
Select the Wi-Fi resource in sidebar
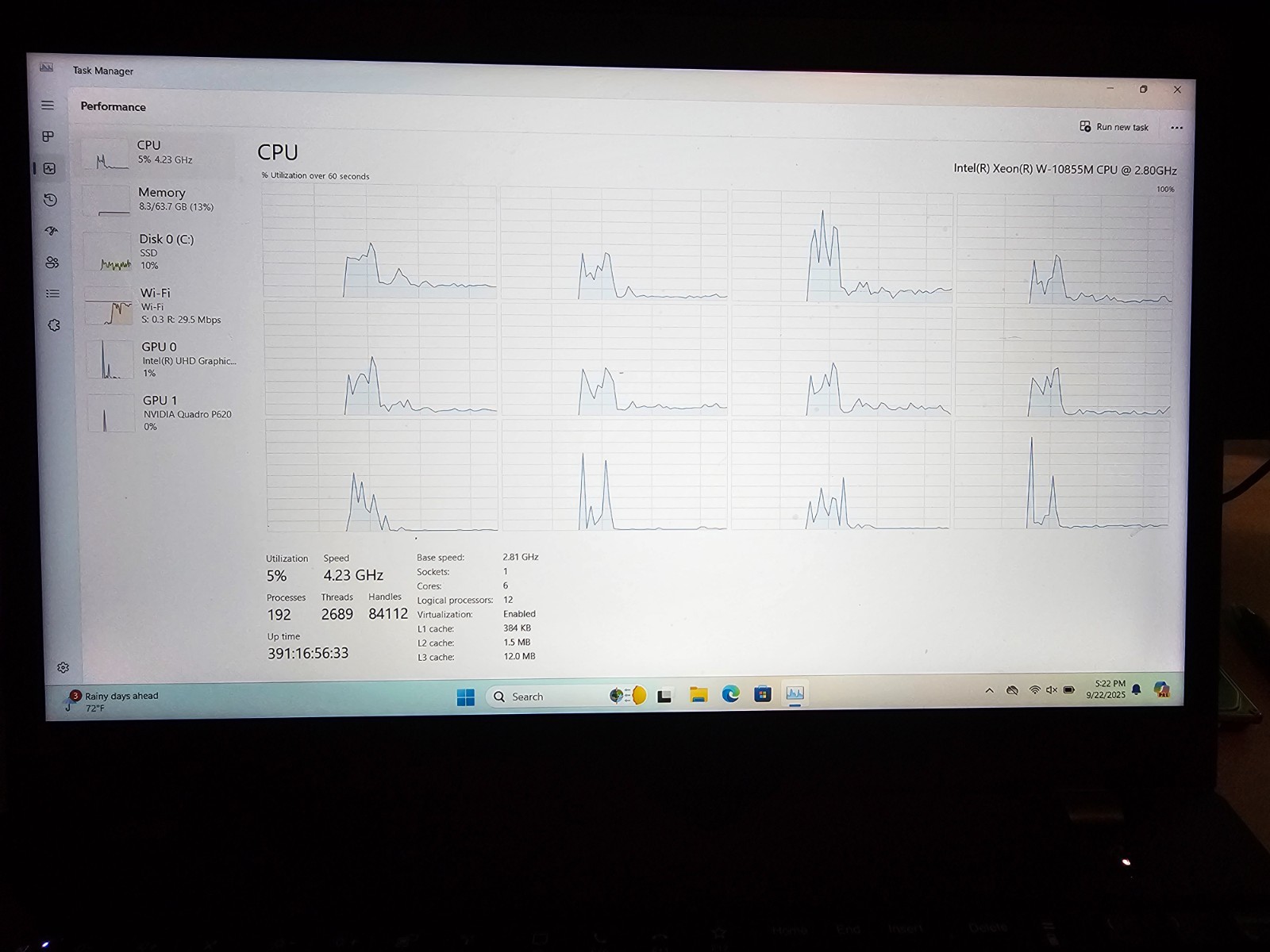pyautogui.click(x=162, y=305)
